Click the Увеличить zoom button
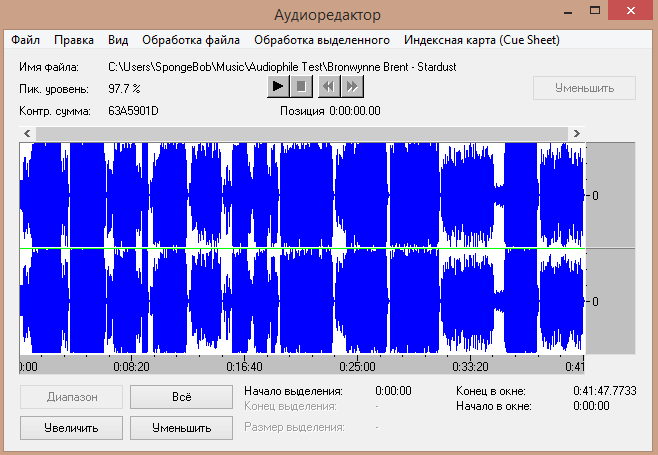 point(71,428)
